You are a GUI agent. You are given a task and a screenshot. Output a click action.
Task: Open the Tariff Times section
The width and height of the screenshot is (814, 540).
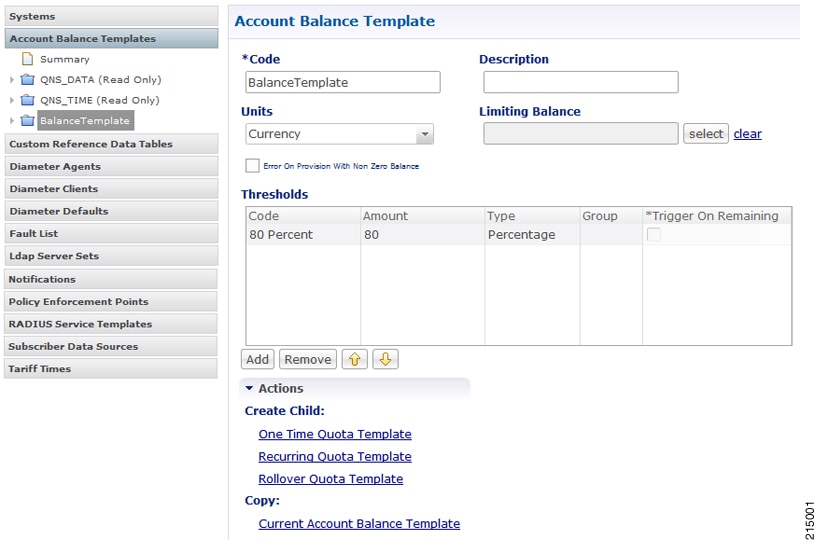click(x=111, y=368)
